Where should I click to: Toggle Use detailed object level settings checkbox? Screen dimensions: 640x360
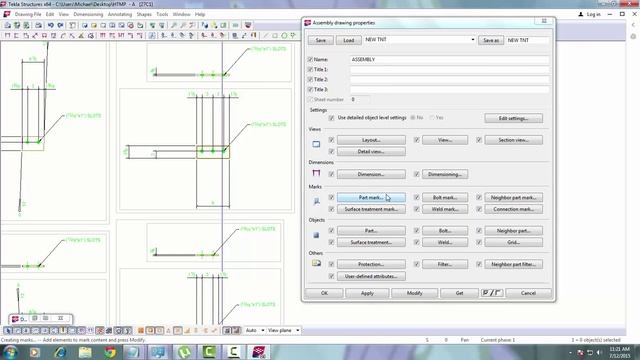(x=331, y=118)
